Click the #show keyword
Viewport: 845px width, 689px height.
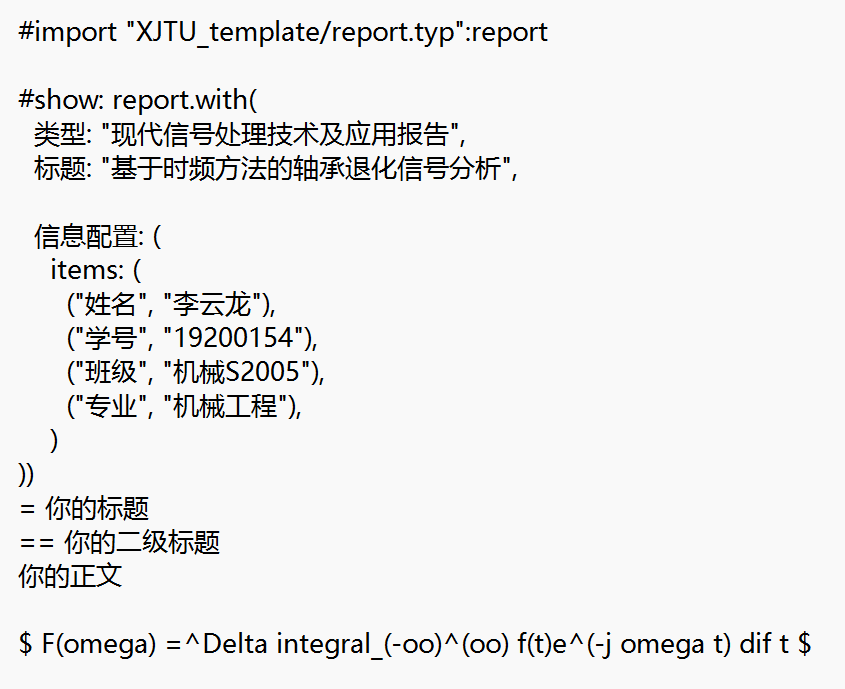click(x=62, y=100)
